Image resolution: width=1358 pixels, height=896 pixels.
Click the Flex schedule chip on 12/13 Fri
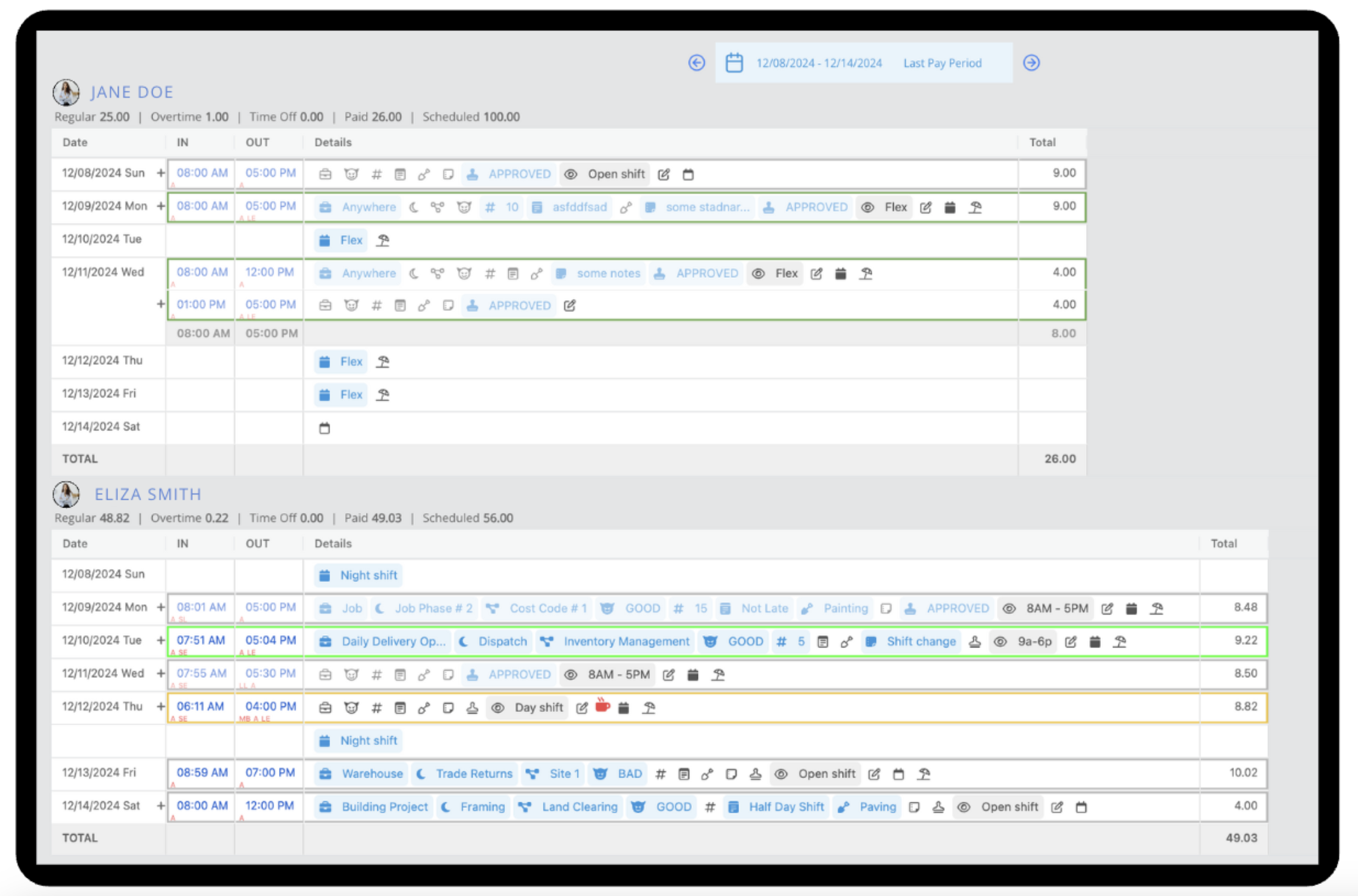pos(340,394)
